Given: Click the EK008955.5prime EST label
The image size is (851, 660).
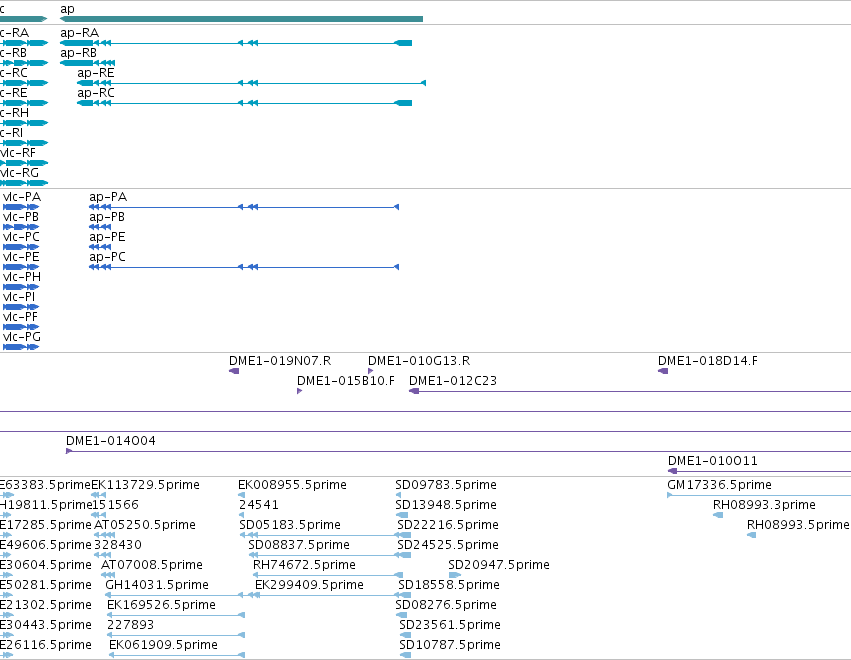Looking at the screenshot, I should (x=293, y=485).
